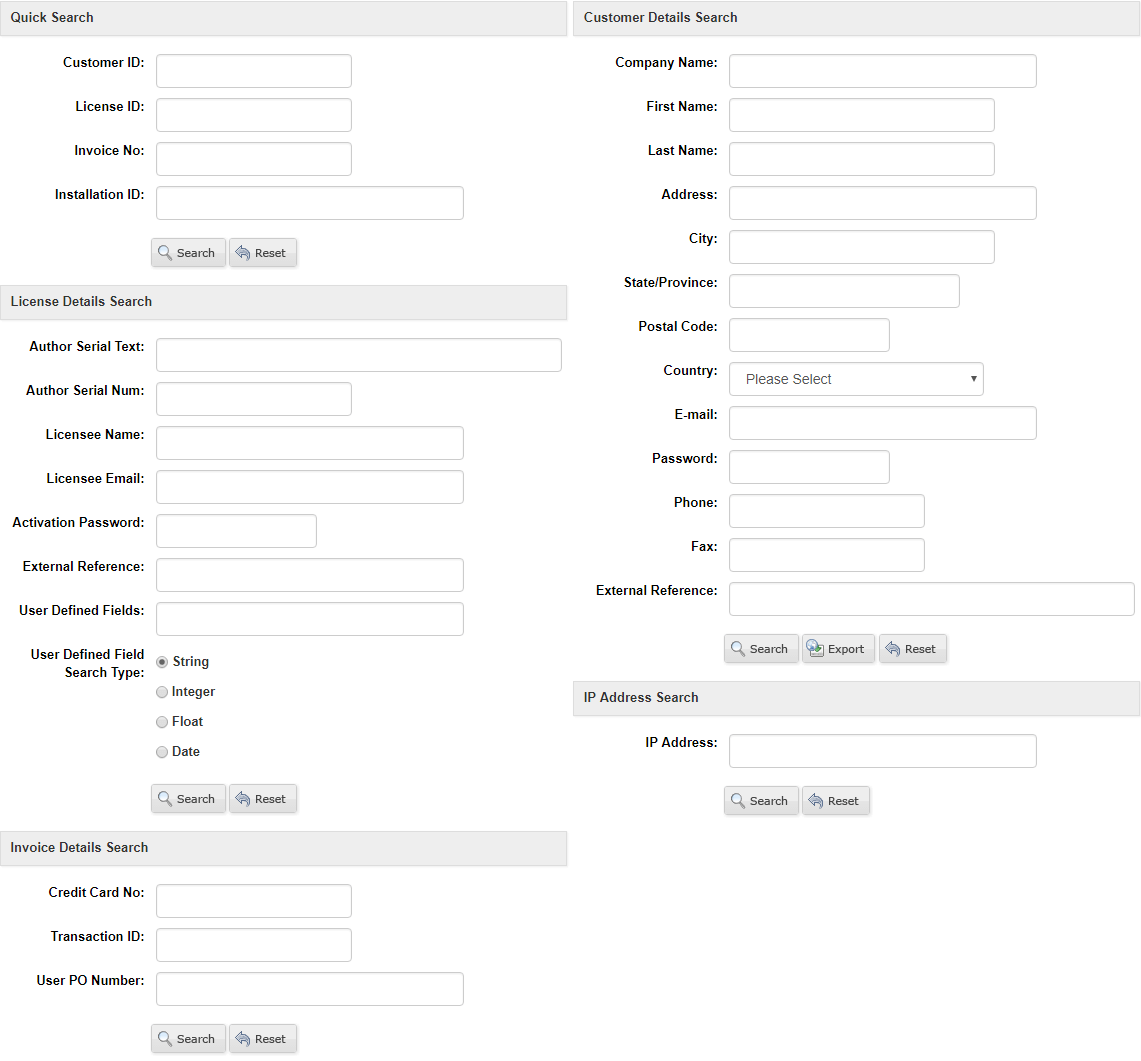Image resolution: width=1141 pixels, height=1061 pixels.
Task: Click Search under Invoice Details Search
Action: coord(188,1039)
